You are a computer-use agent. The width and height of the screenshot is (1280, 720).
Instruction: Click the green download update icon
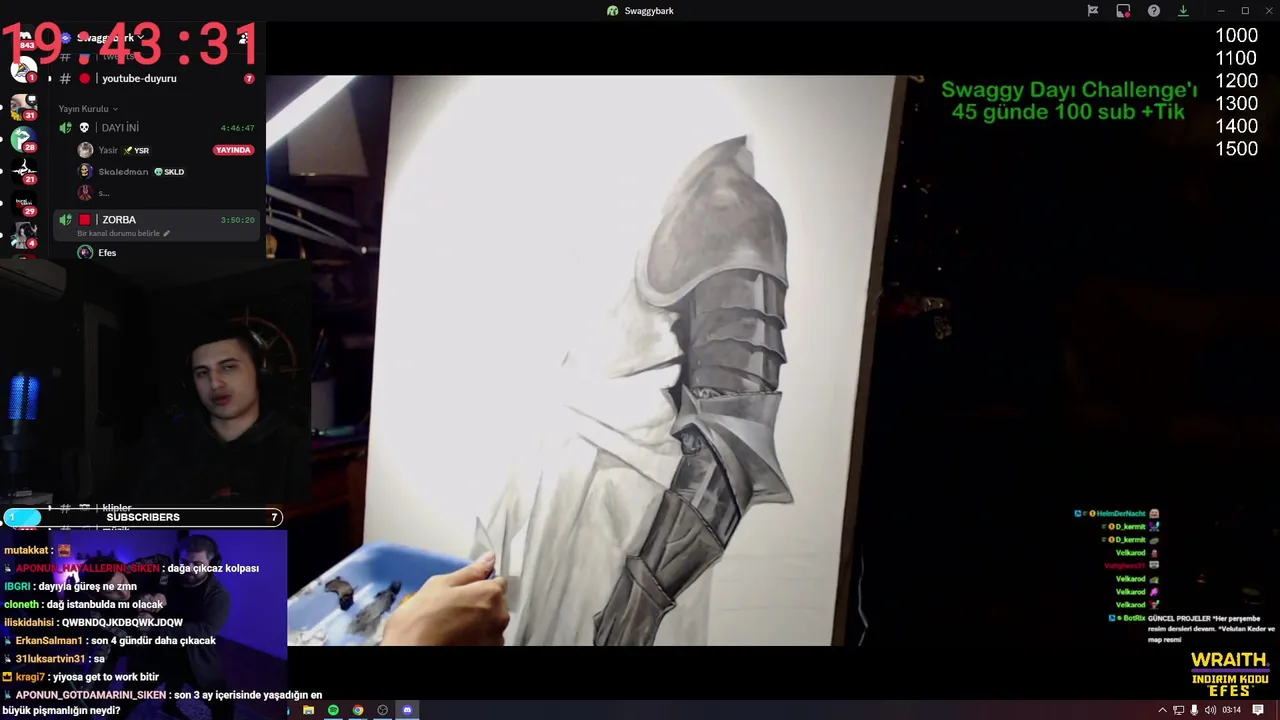tap(1183, 10)
